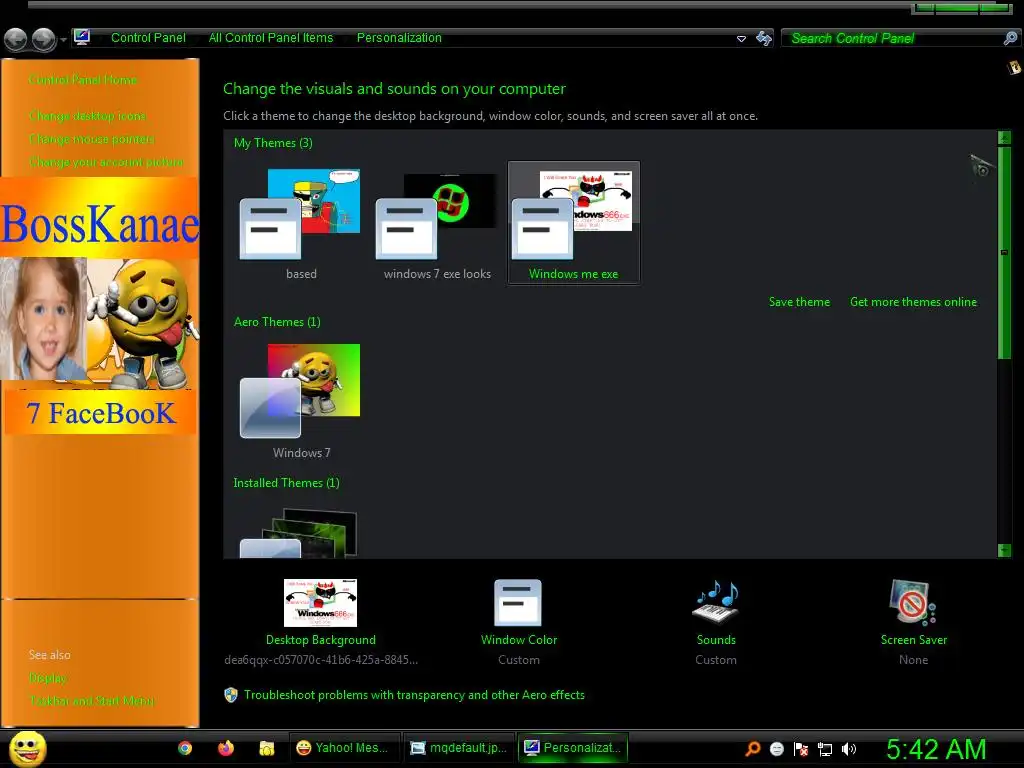Screen dimensions: 1024x768
Task: Launch Firefox from the taskbar
Action: pyautogui.click(x=226, y=748)
